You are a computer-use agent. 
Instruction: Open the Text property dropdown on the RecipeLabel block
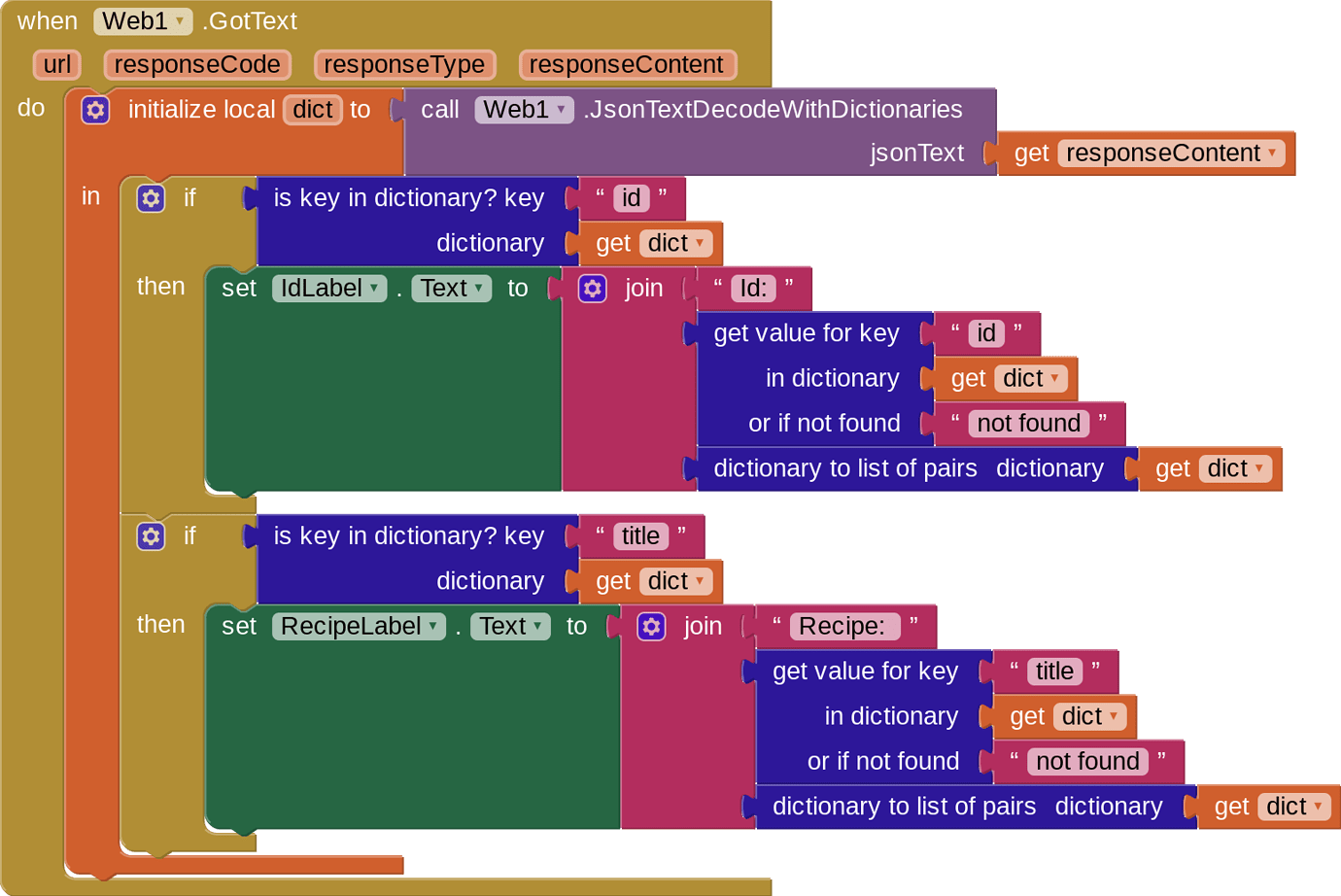(x=535, y=626)
